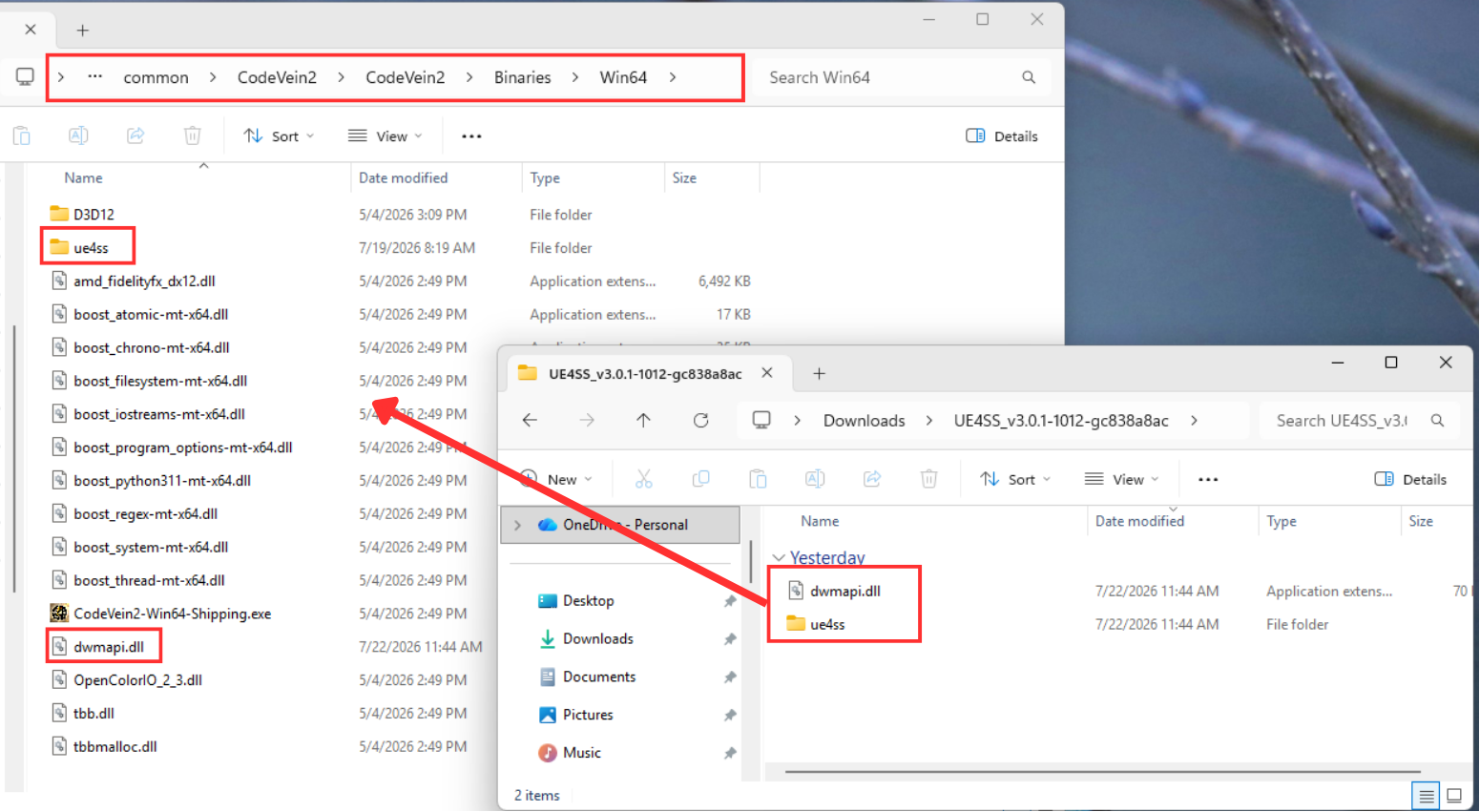This screenshot has height=812, width=1480.
Task: Add new tab in UE4SS window
Action: coord(819,374)
